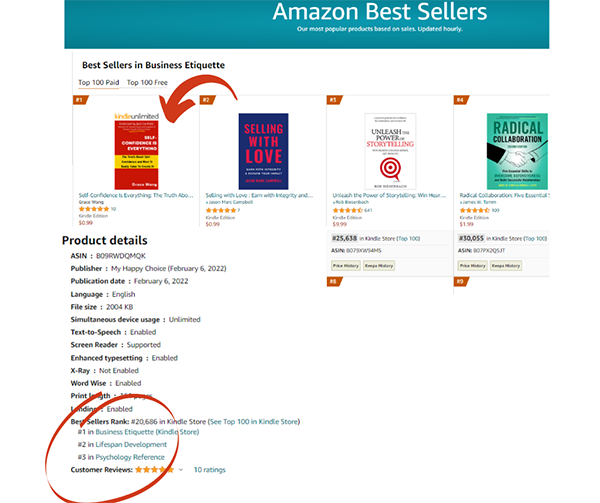Click the #2 orange rank badge

point(206,100)
